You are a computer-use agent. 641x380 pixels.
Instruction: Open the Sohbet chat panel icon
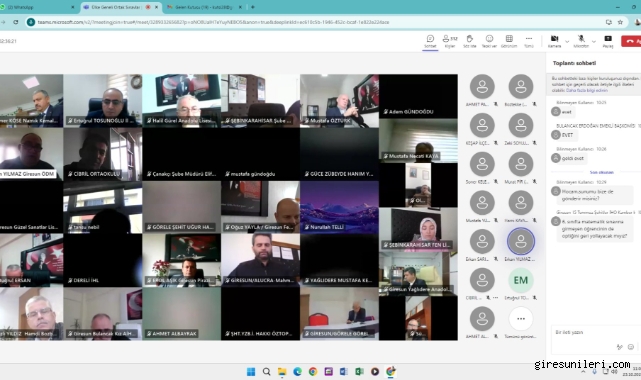[430, 41]
